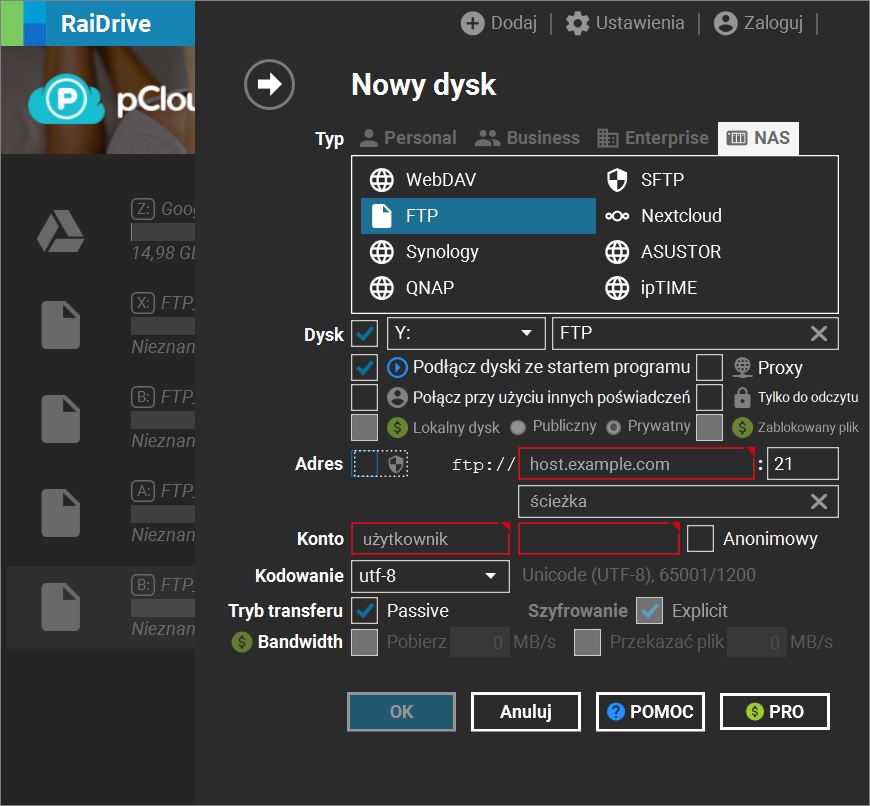Screen dimensions: 870x806
Task: Check the Lokalny dysk checkbox
Action: coord(365,427)
